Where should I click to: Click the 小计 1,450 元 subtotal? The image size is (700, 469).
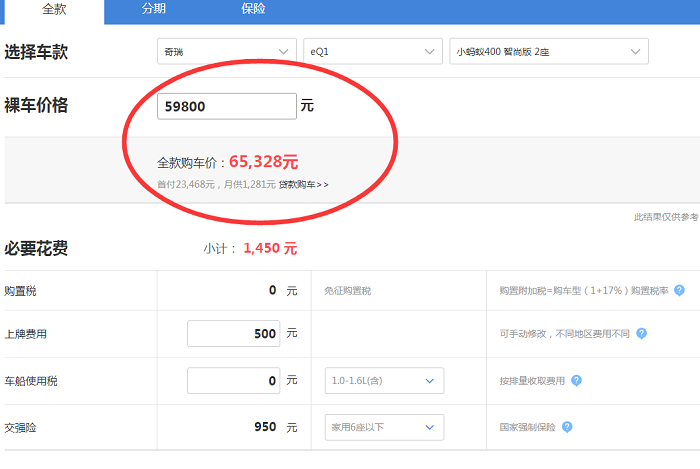[250, 248]
